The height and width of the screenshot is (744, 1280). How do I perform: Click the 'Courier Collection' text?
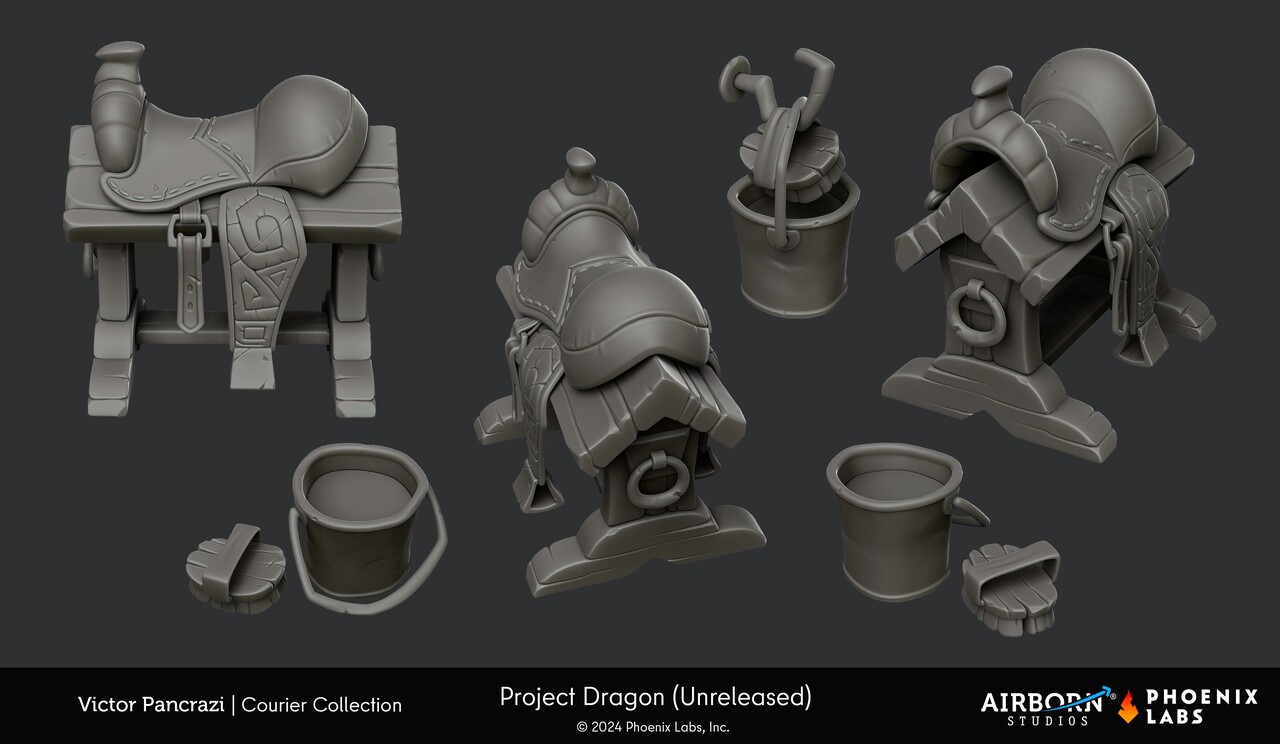tap(322, 705)
